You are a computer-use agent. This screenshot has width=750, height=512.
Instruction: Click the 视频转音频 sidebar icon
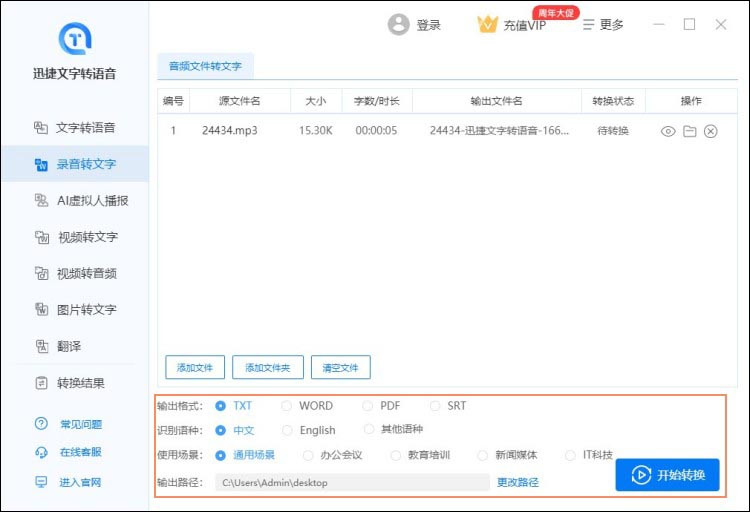42,273
